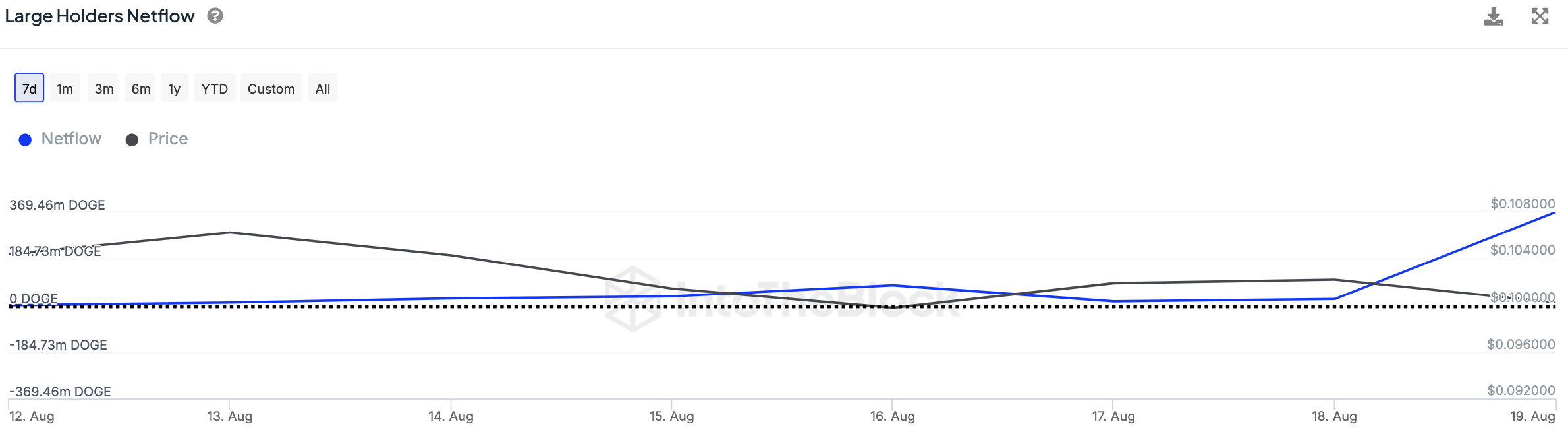Toggle the Price series legend

[167, 139]
